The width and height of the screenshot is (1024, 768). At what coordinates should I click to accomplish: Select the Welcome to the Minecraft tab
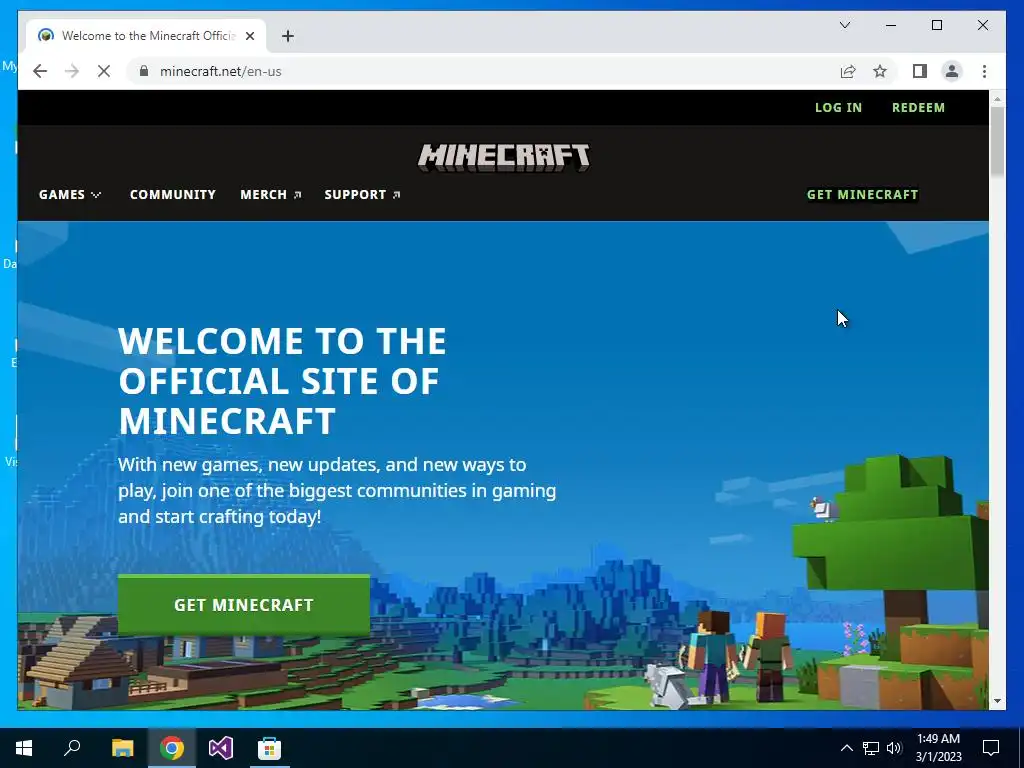146,36
